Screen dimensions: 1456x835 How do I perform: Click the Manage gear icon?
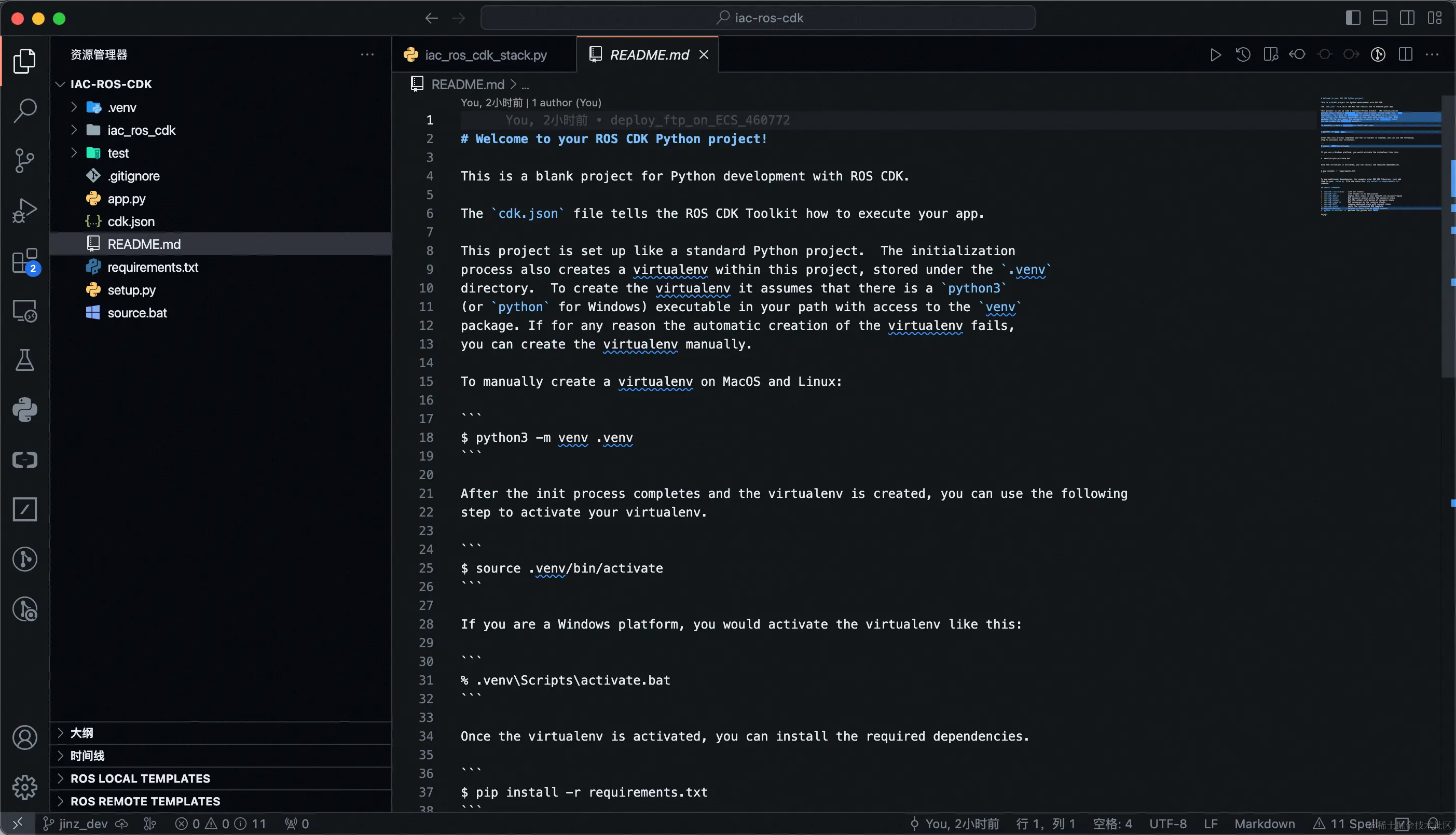(25, 787)
